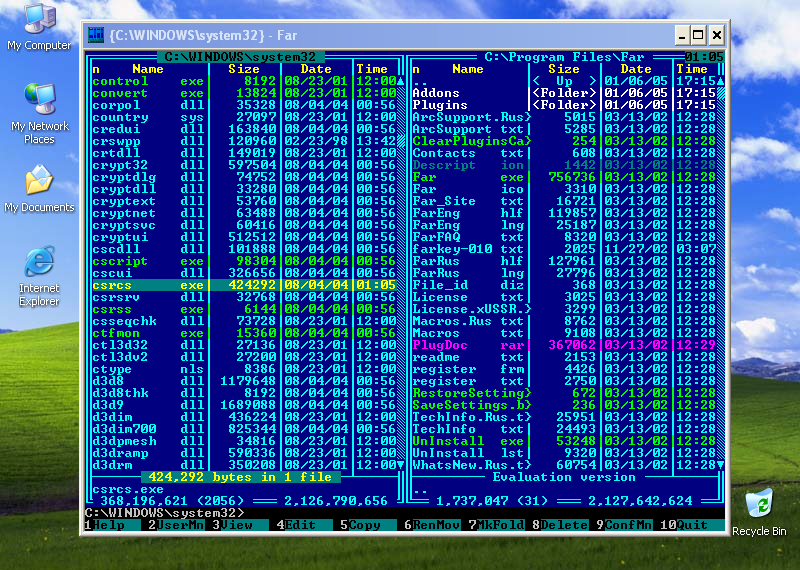Select csrss exe file row

pos(244,309)
